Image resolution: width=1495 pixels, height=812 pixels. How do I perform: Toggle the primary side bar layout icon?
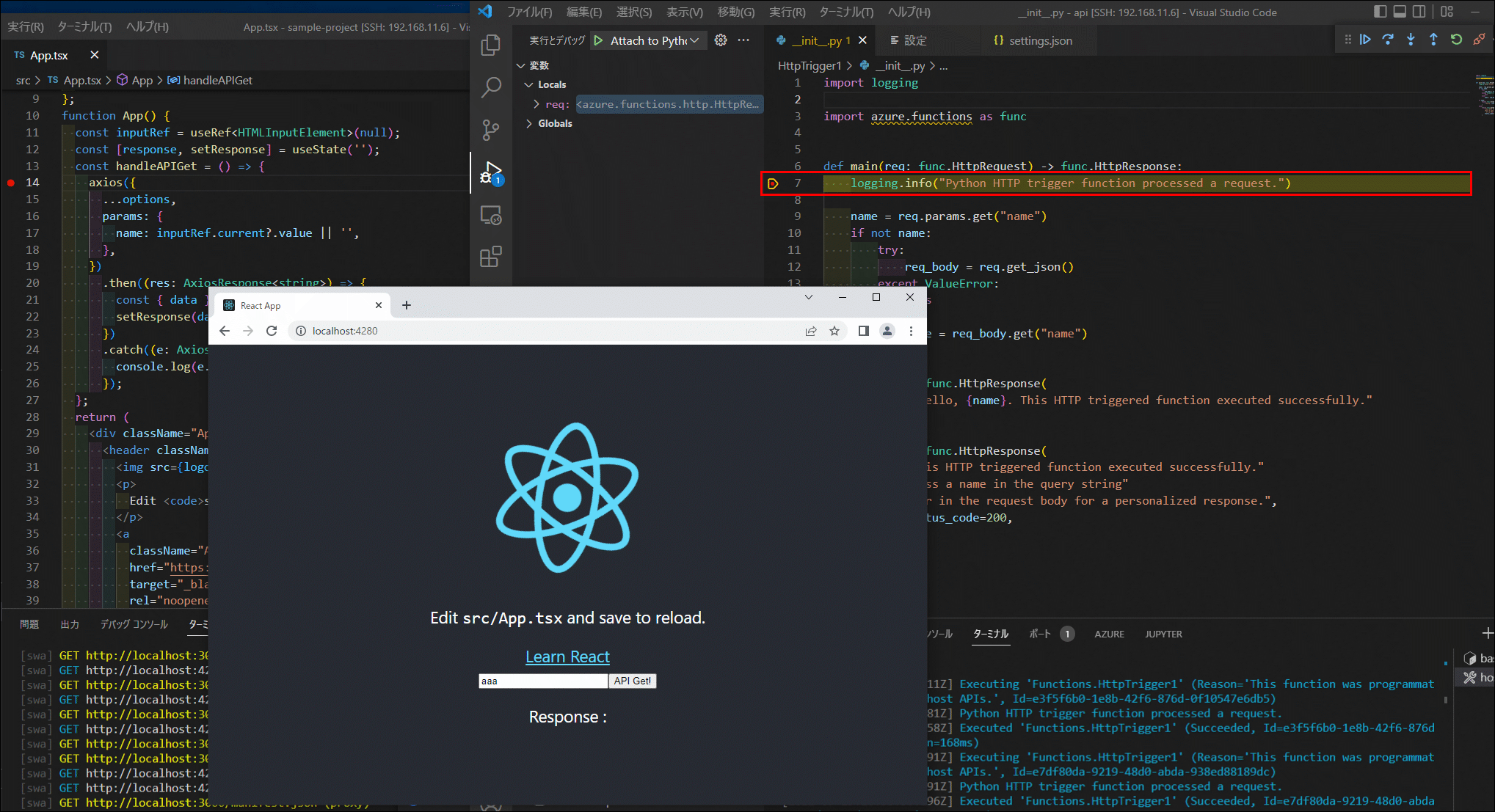coord(1380,12)
